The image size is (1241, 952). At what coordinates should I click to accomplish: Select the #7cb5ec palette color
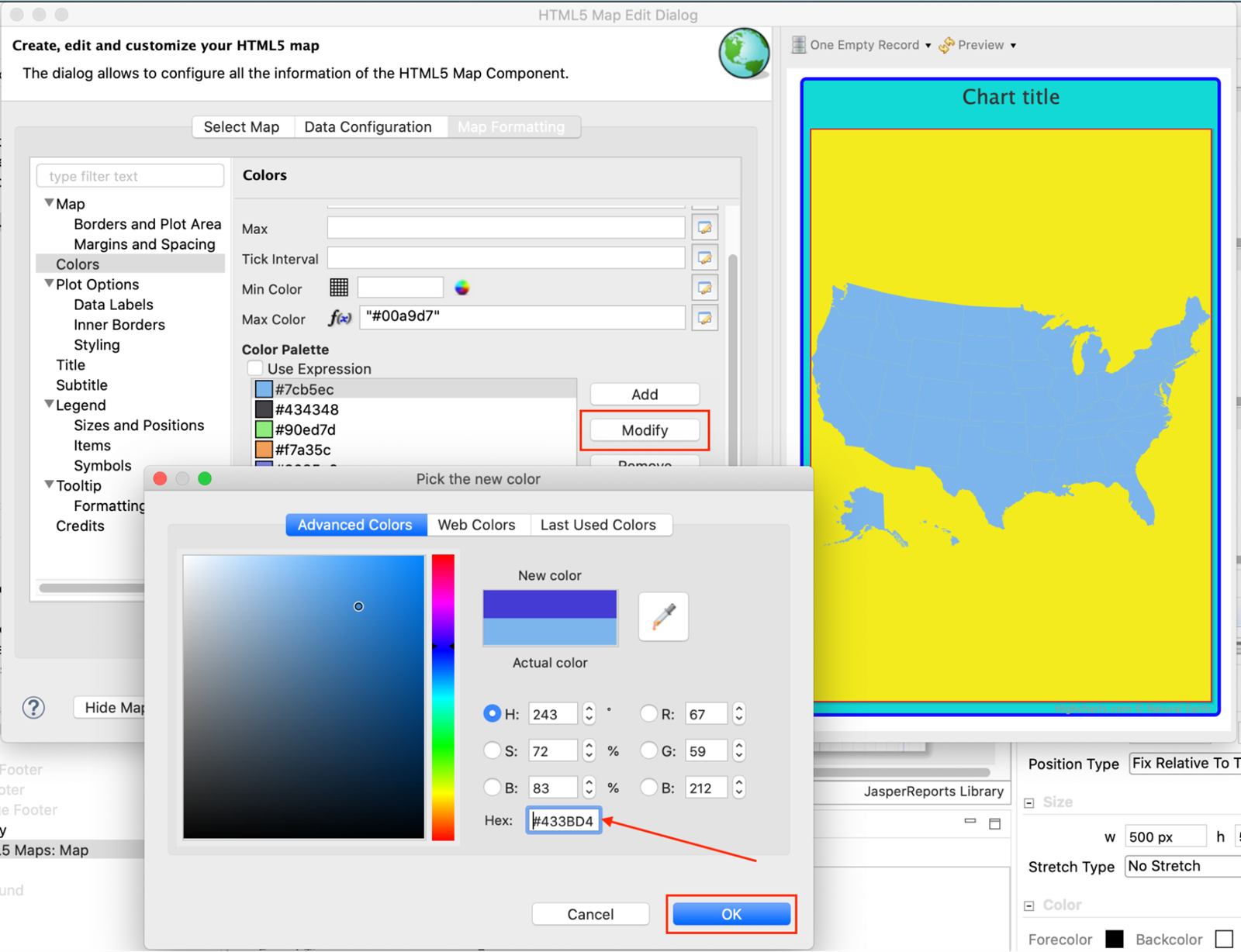(414, 389)
